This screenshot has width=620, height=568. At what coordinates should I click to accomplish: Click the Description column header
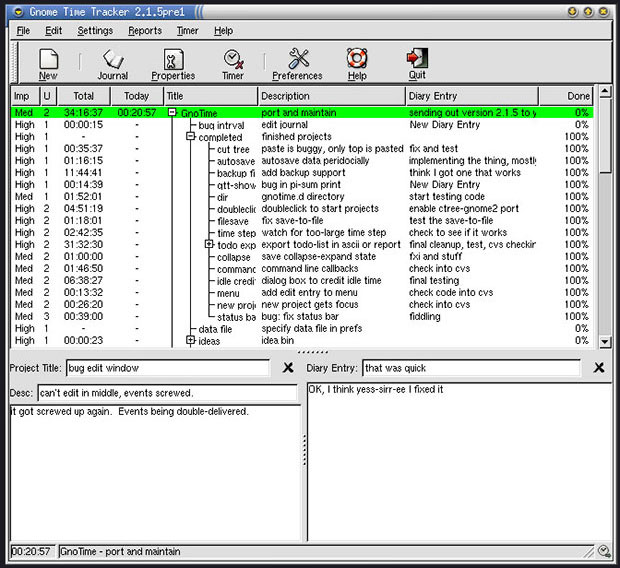pos(332,96)
